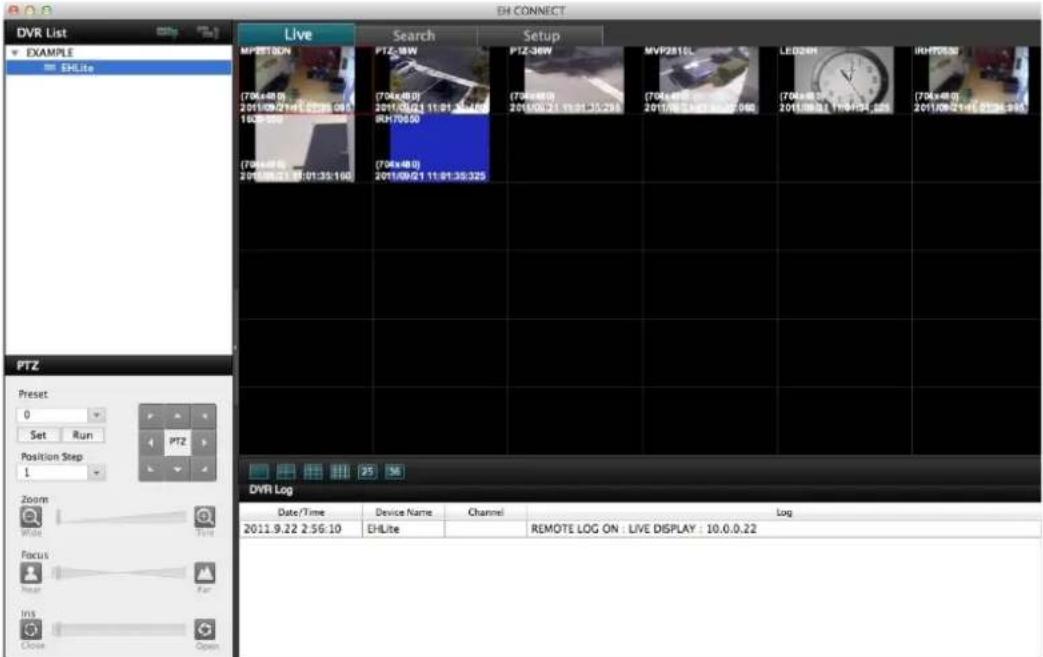
Task: Click the device icon beside EHLite
Action: [x=49, y=68]
